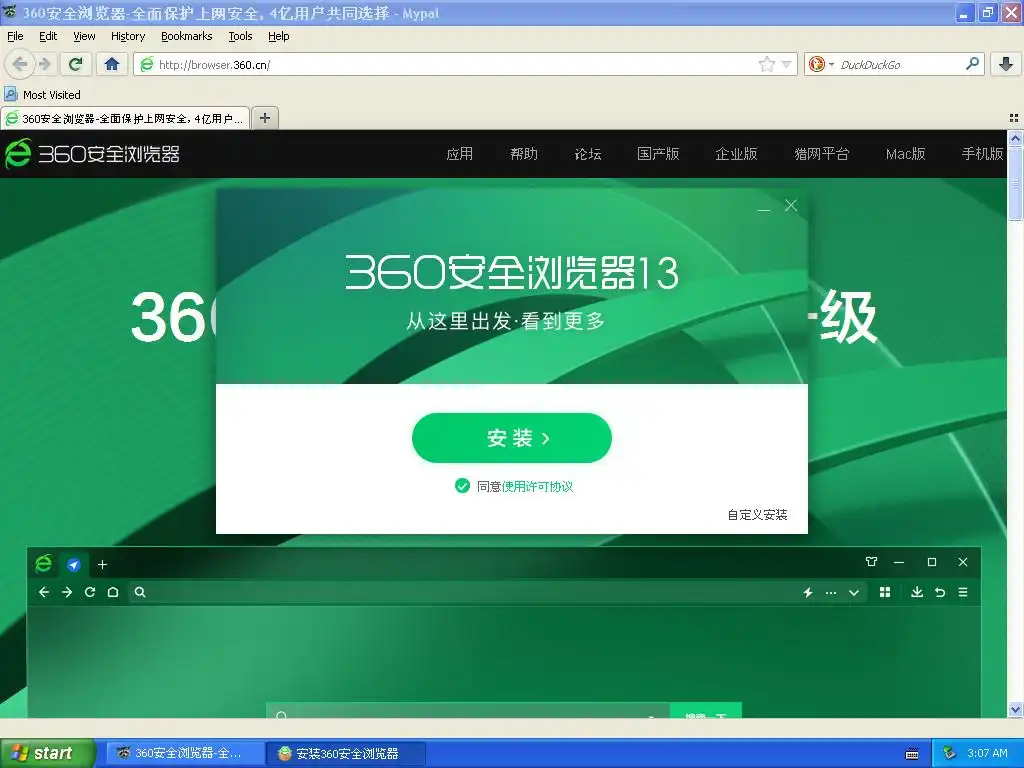Go to the home page icon

point(112,64)
